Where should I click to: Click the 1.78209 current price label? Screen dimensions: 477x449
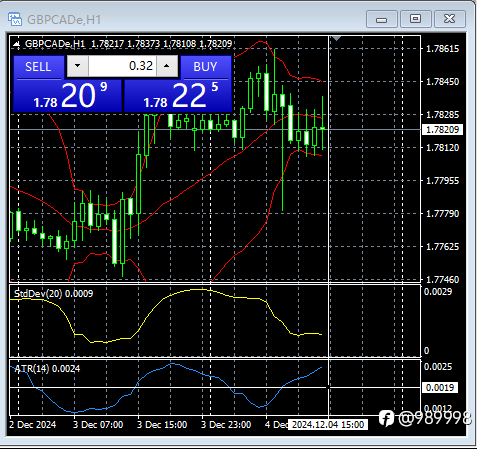pyautogui.click(x=442, y=129)
